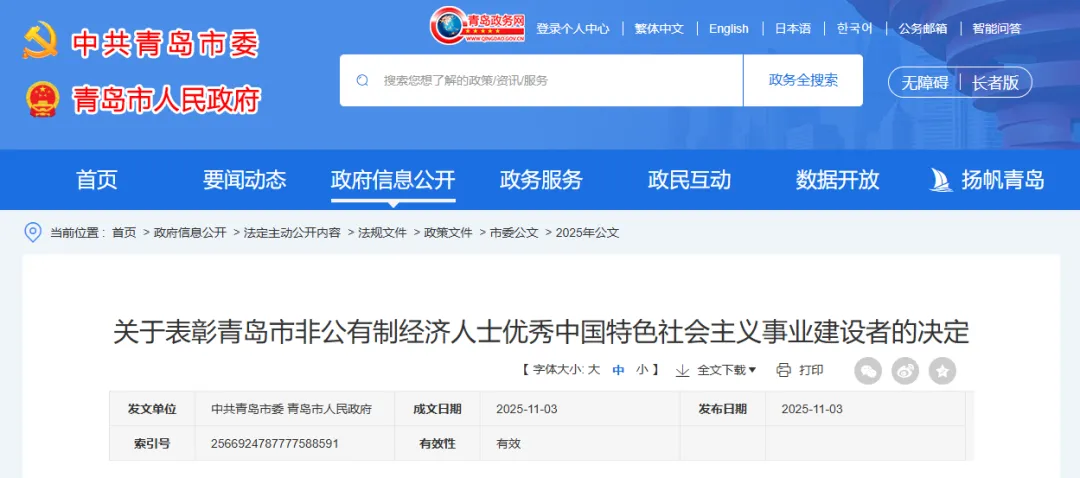Click the star favorite icon

pyautogui.click(x=942, y=371)
